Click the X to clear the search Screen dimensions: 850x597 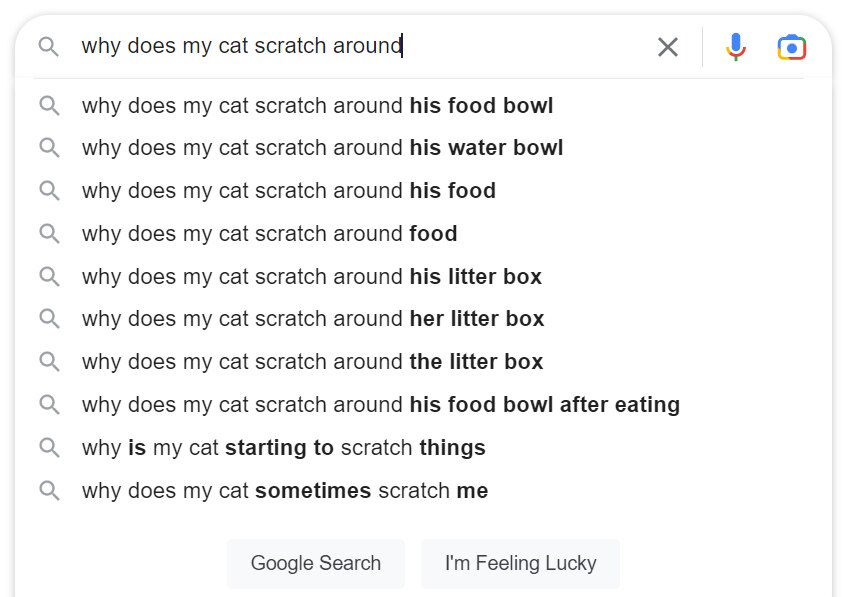668,46
